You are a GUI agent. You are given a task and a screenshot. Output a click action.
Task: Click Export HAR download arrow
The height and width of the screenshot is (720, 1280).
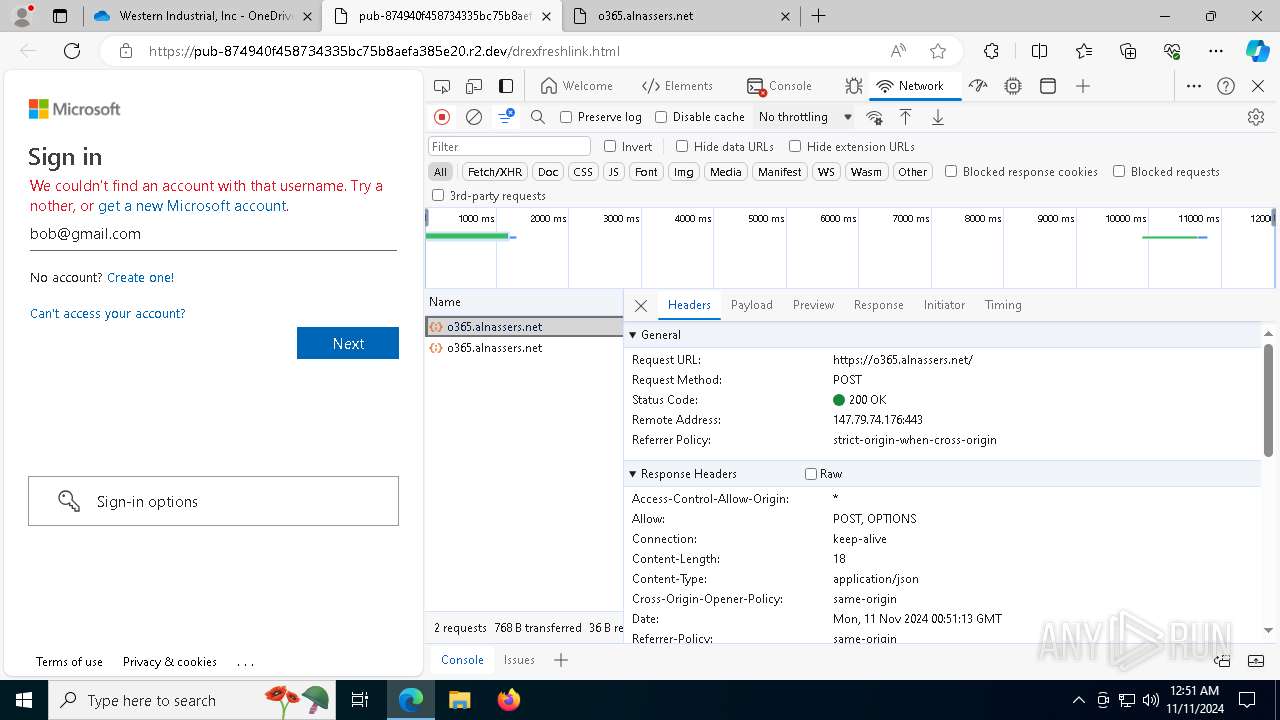coord(938,117)
